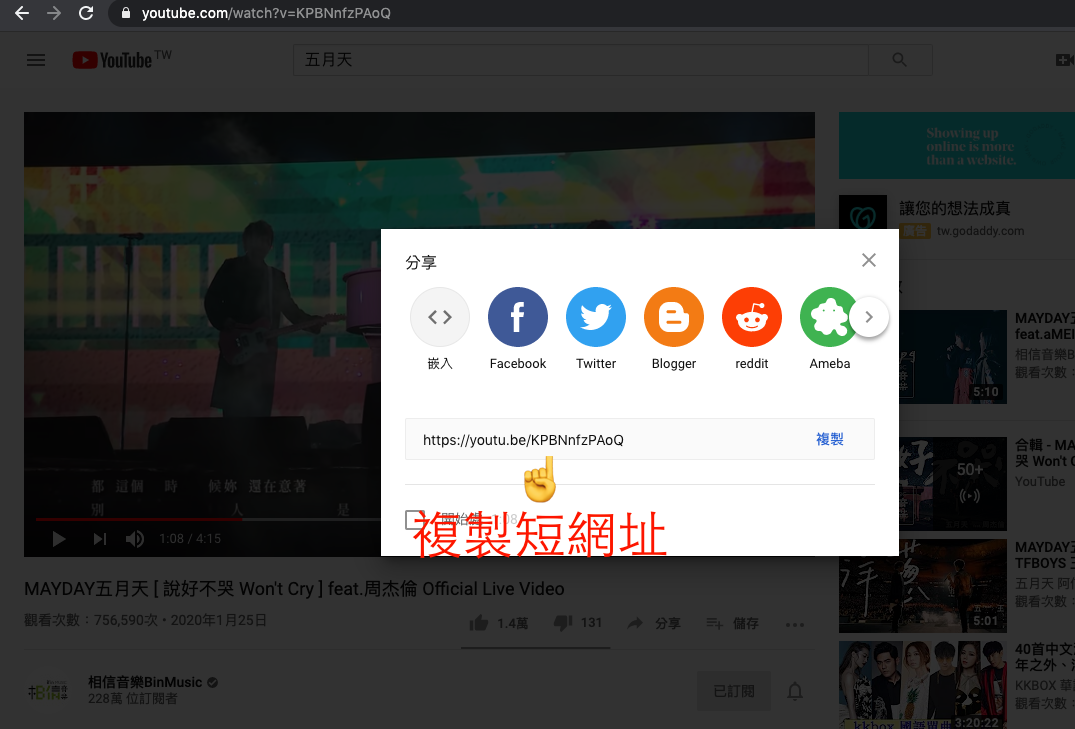The width and height of the screenshot is (1075, 729).
Task: Open the 50+ mix playlist thumbnail
Action: [x=953, y=483]
